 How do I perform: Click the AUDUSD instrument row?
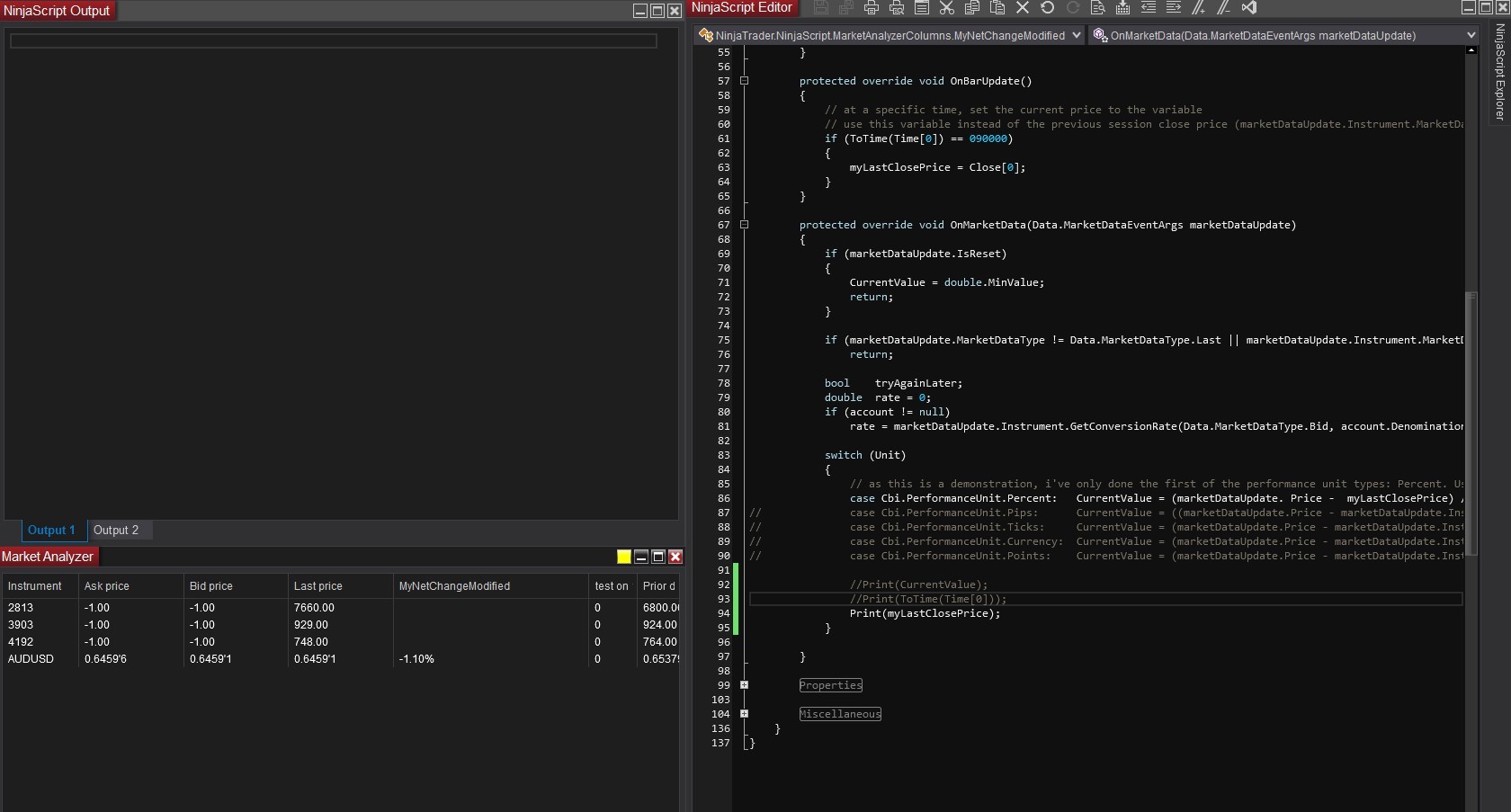[31, 659]
